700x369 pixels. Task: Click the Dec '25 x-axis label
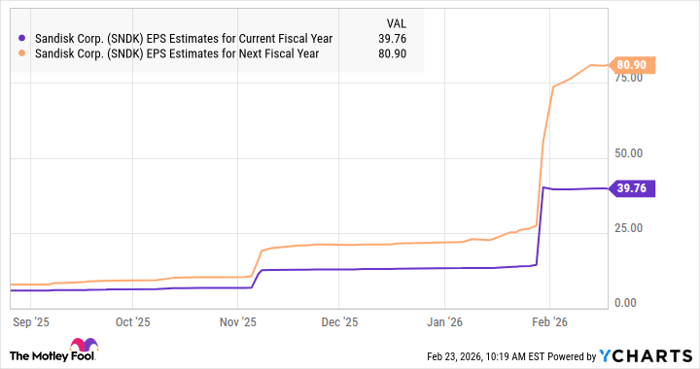click(x=339, y=322)
